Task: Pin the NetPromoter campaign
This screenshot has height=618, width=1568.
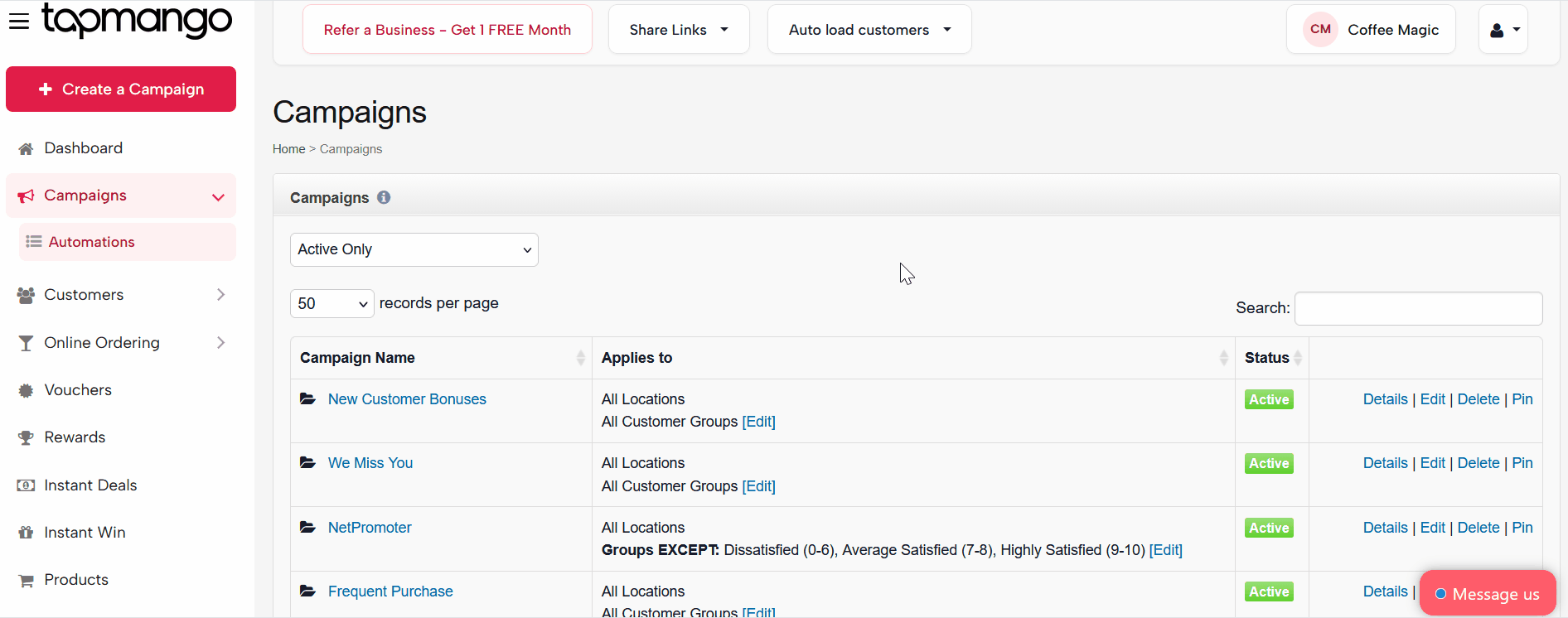Action: click(x=1522, y=528)
